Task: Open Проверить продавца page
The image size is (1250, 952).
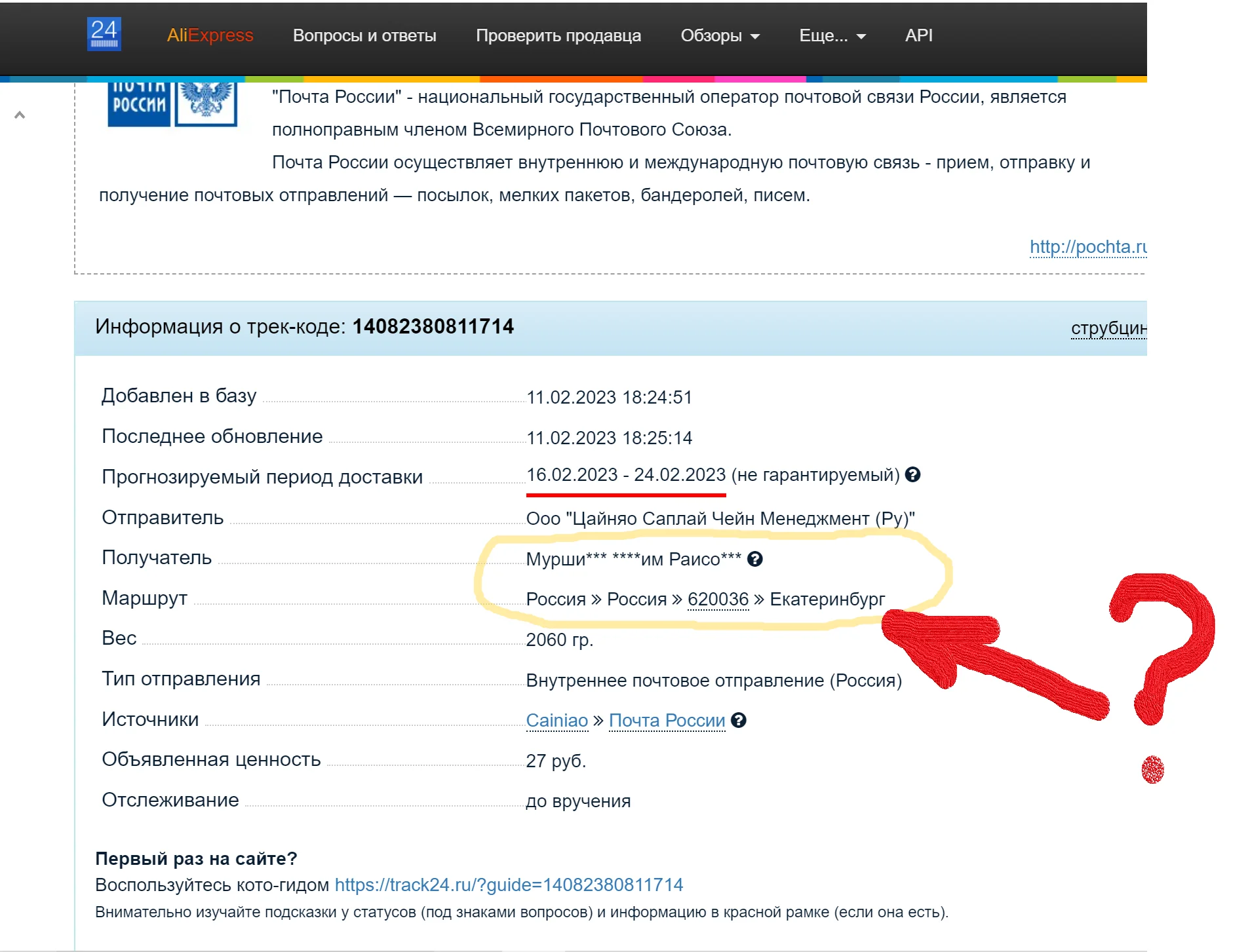Action: pos(558,35)
